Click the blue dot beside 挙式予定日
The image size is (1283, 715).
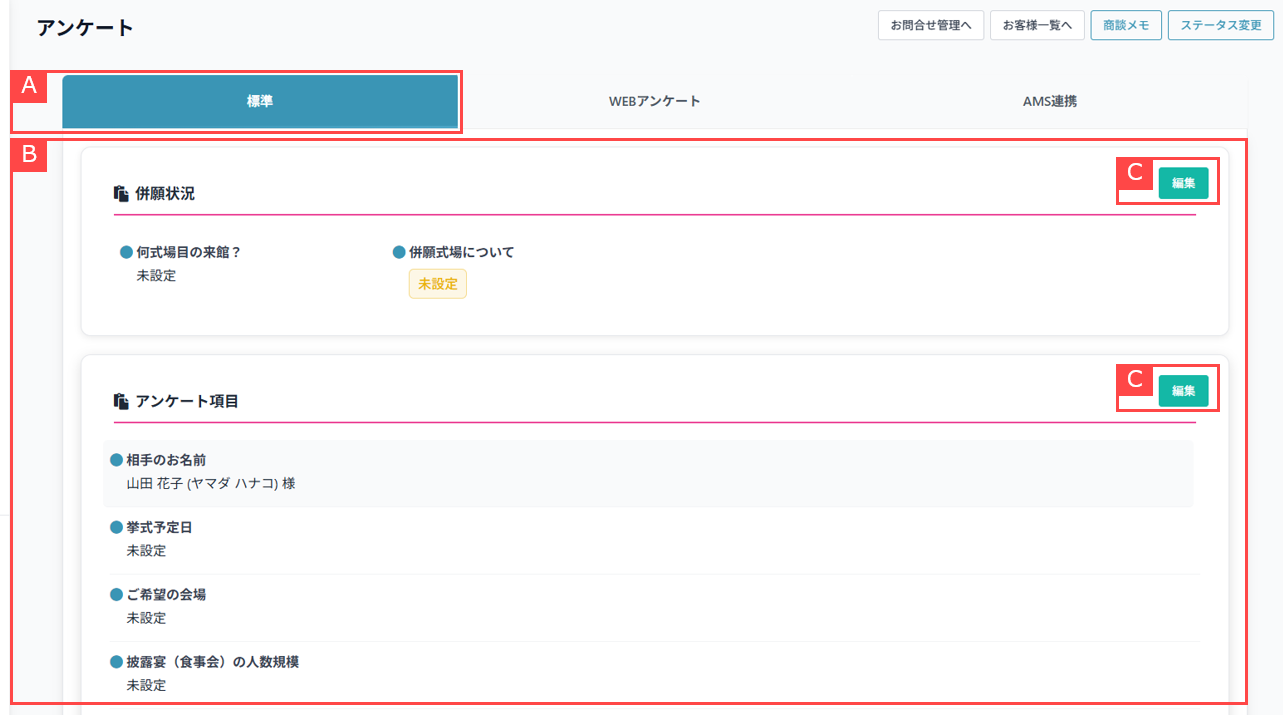click(116, 527)
